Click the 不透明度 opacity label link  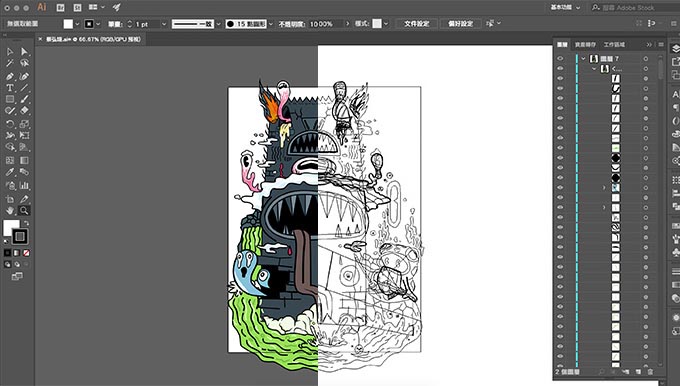point(292,24)
